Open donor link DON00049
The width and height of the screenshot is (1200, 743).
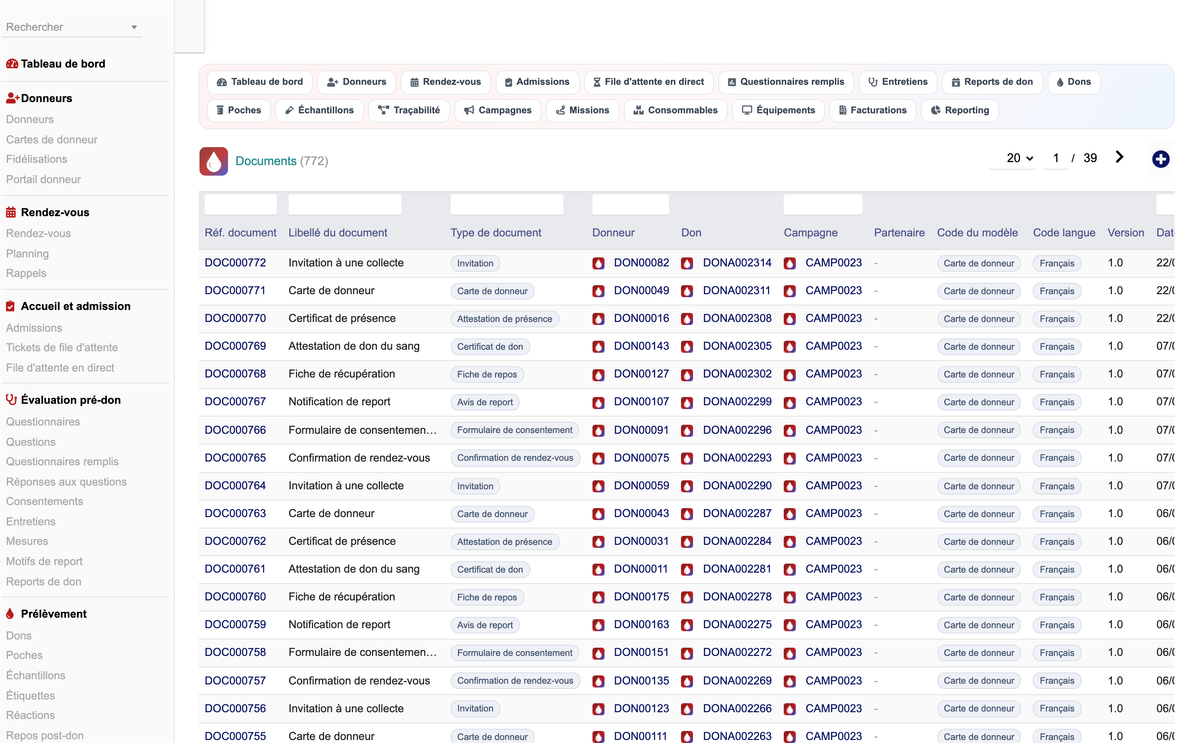pyautogui.click(x=642, y=291)
